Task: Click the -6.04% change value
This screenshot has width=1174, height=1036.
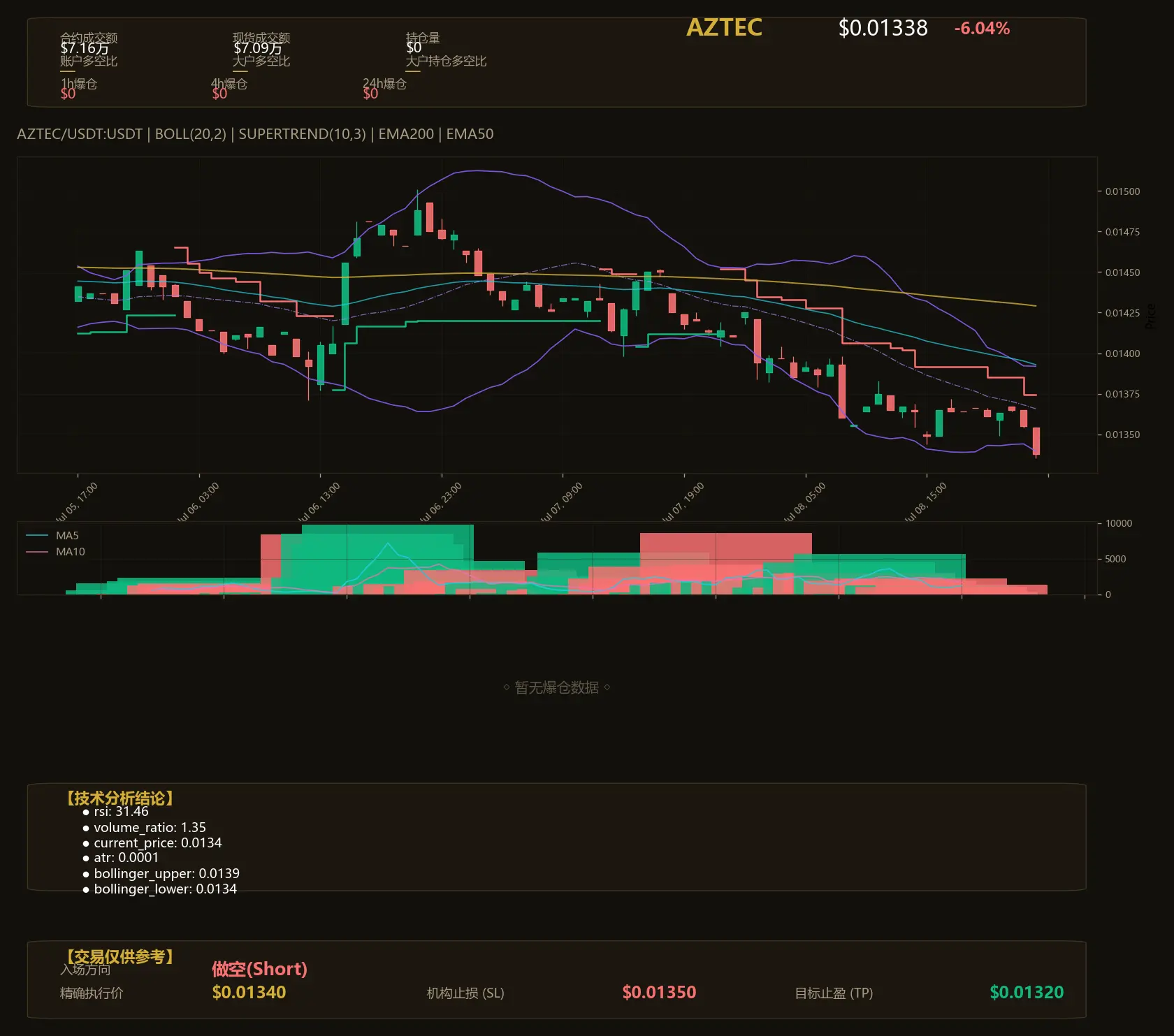Action: pos(982,29)
